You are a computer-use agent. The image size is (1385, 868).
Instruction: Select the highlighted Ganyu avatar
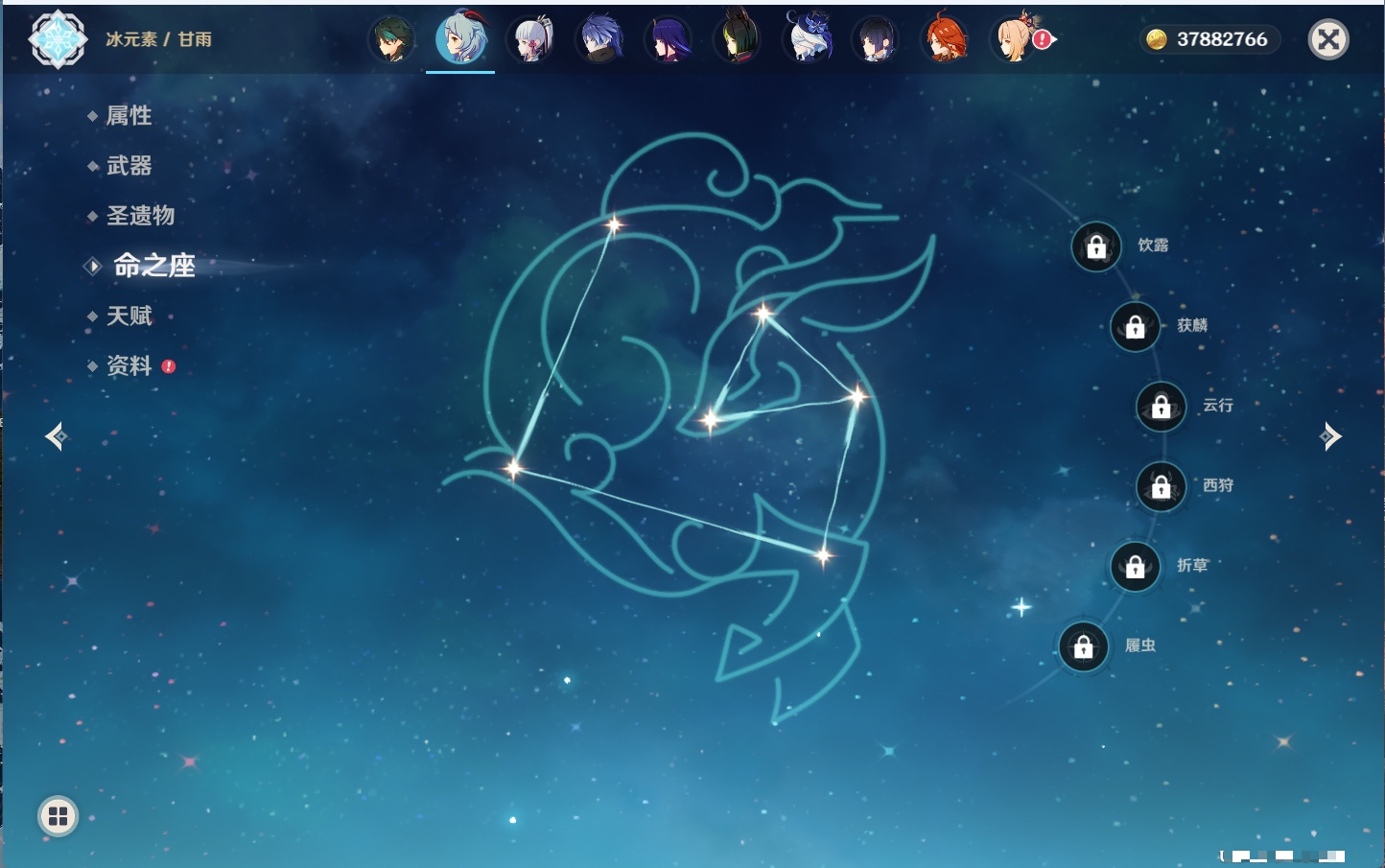[x=461, y=38]
